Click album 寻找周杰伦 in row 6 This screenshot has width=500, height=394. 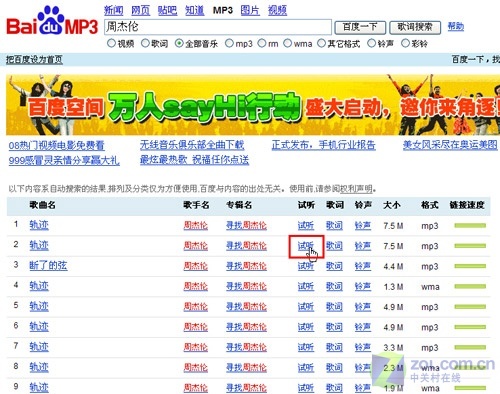point(246,327)
